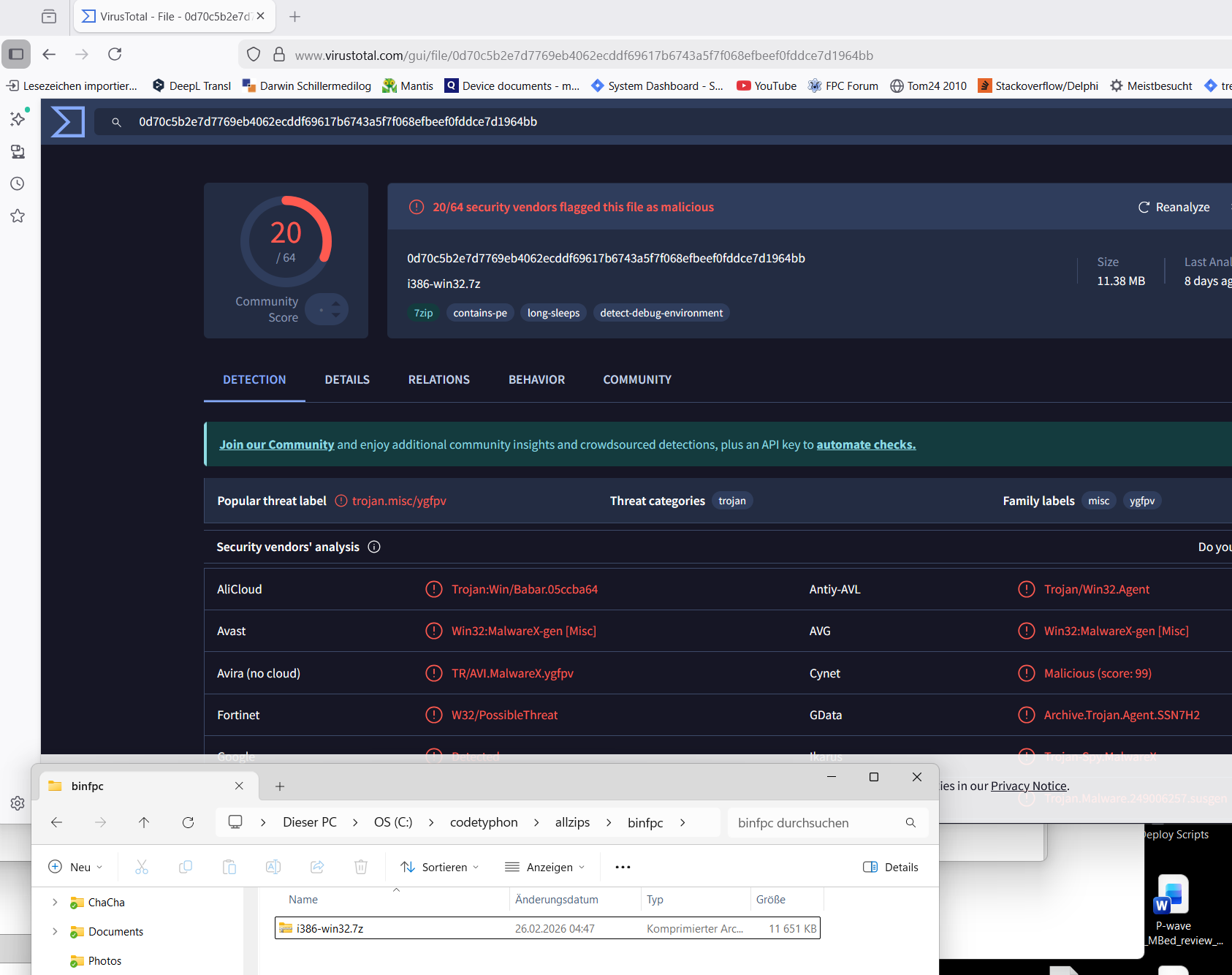Viewport: 1232px width, 975px height.
Task: Click the Explorer up-directory arrow
Action: pyautogui.click(x=144, y=822)
